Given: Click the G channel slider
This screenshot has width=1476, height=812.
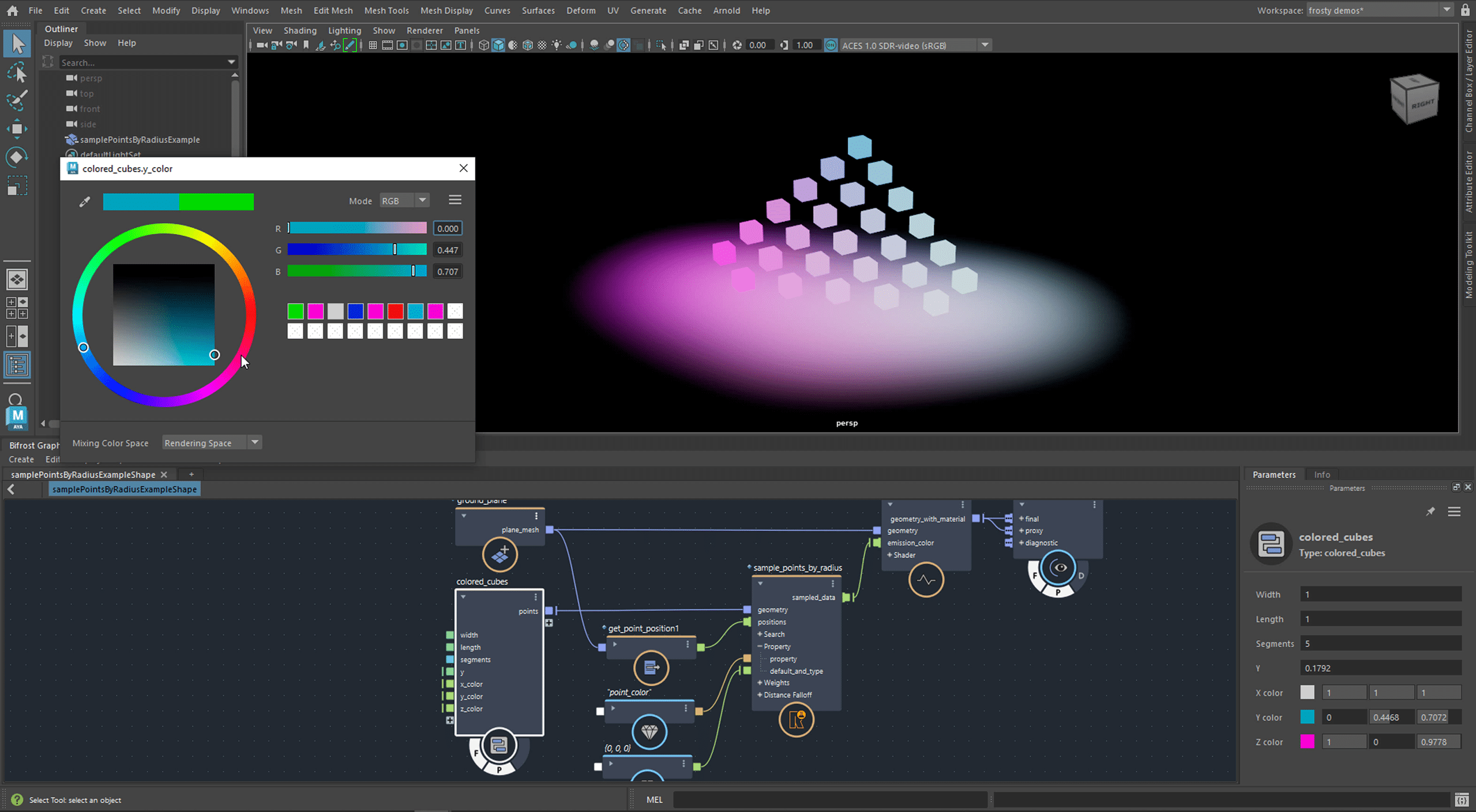Looking at the screenshot, I should 357,250.
